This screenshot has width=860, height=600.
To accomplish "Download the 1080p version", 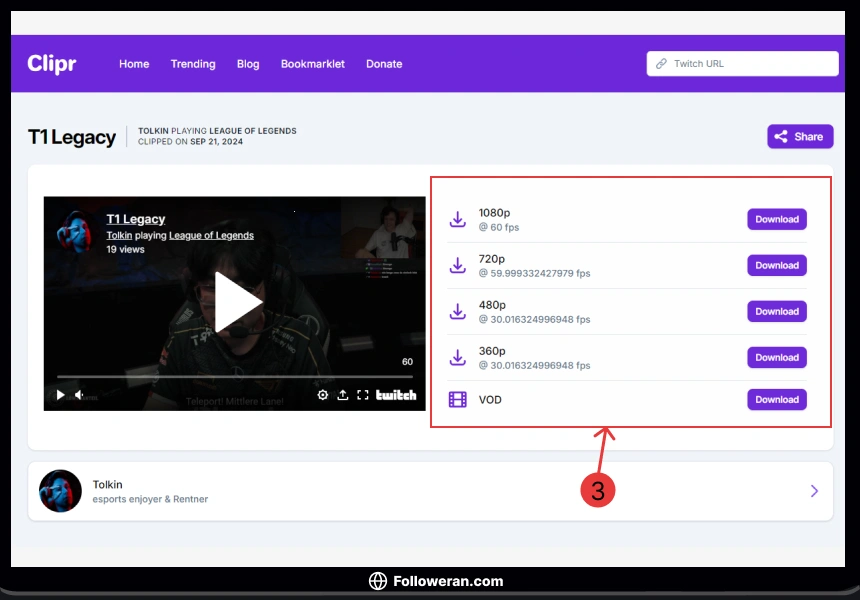I will pos(776,219).
